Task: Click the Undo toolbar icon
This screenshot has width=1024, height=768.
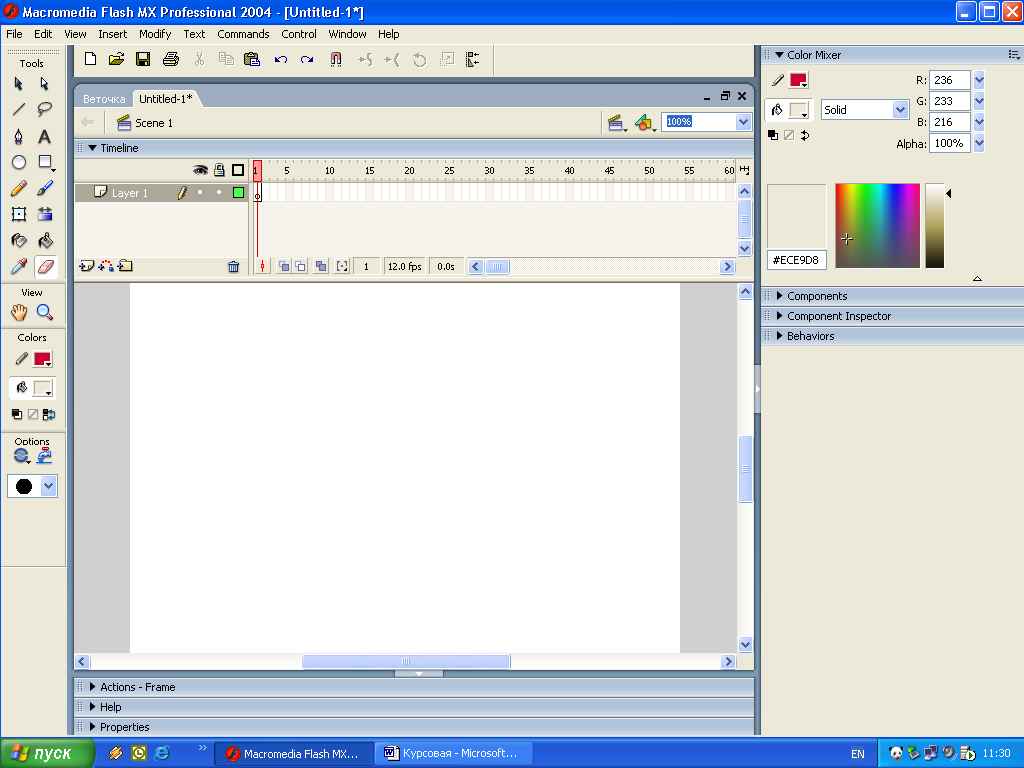Action: [281, 59]
